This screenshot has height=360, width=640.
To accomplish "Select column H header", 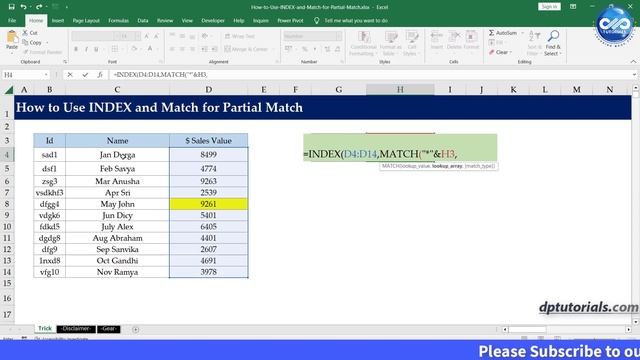I will click(x=400, y=90).
